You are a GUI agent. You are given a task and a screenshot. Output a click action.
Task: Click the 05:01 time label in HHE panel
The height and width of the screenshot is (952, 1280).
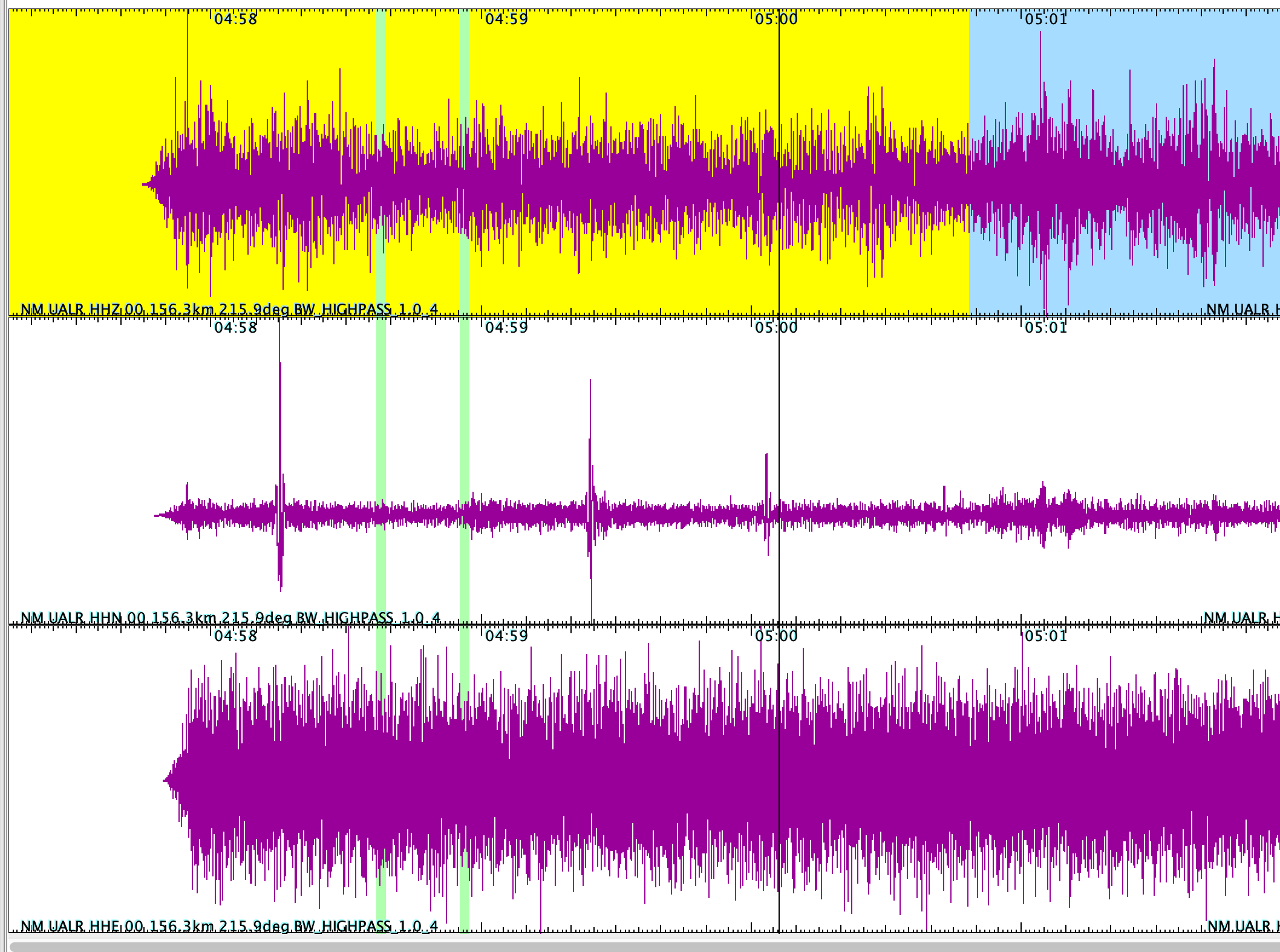pos(1046,636)
